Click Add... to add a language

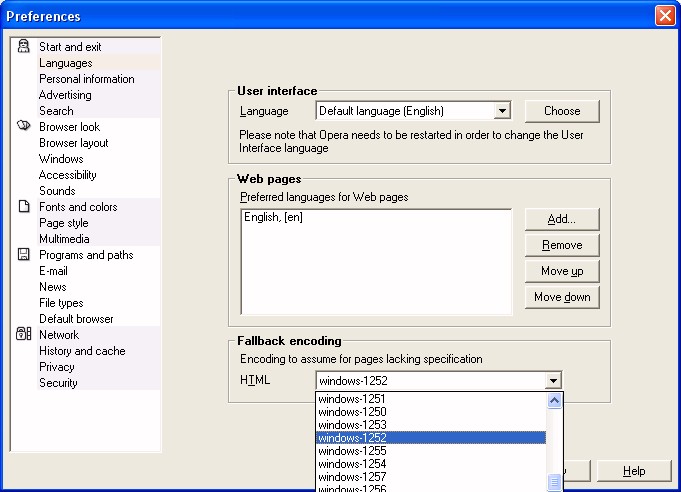tap(562, 219)
